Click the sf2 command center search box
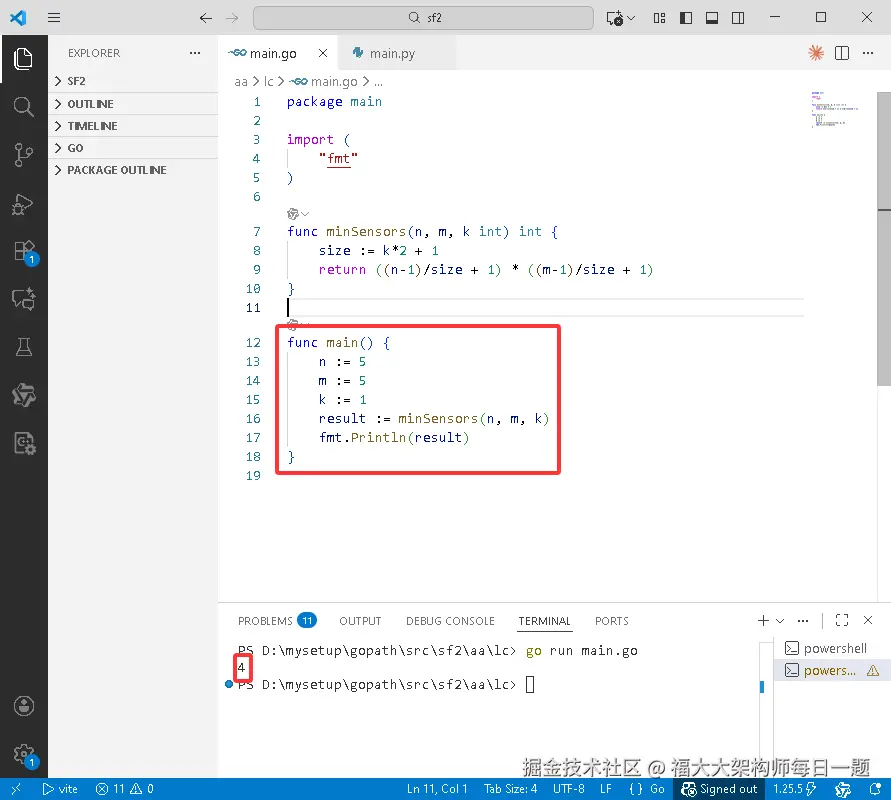 pyautogui.click(x=423, y=18)
